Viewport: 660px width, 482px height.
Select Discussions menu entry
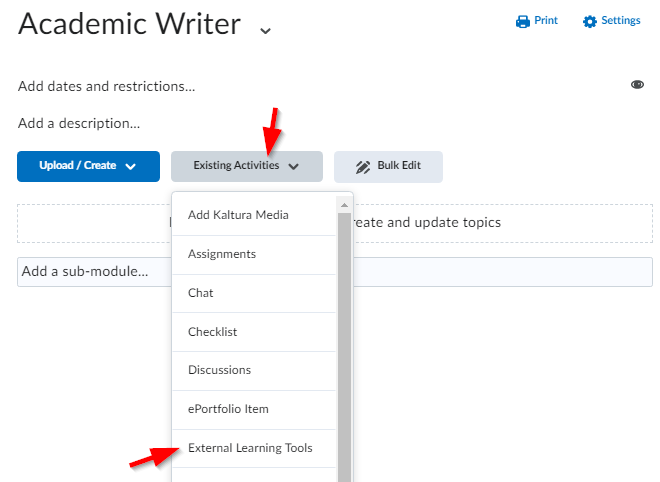(254, 371)
